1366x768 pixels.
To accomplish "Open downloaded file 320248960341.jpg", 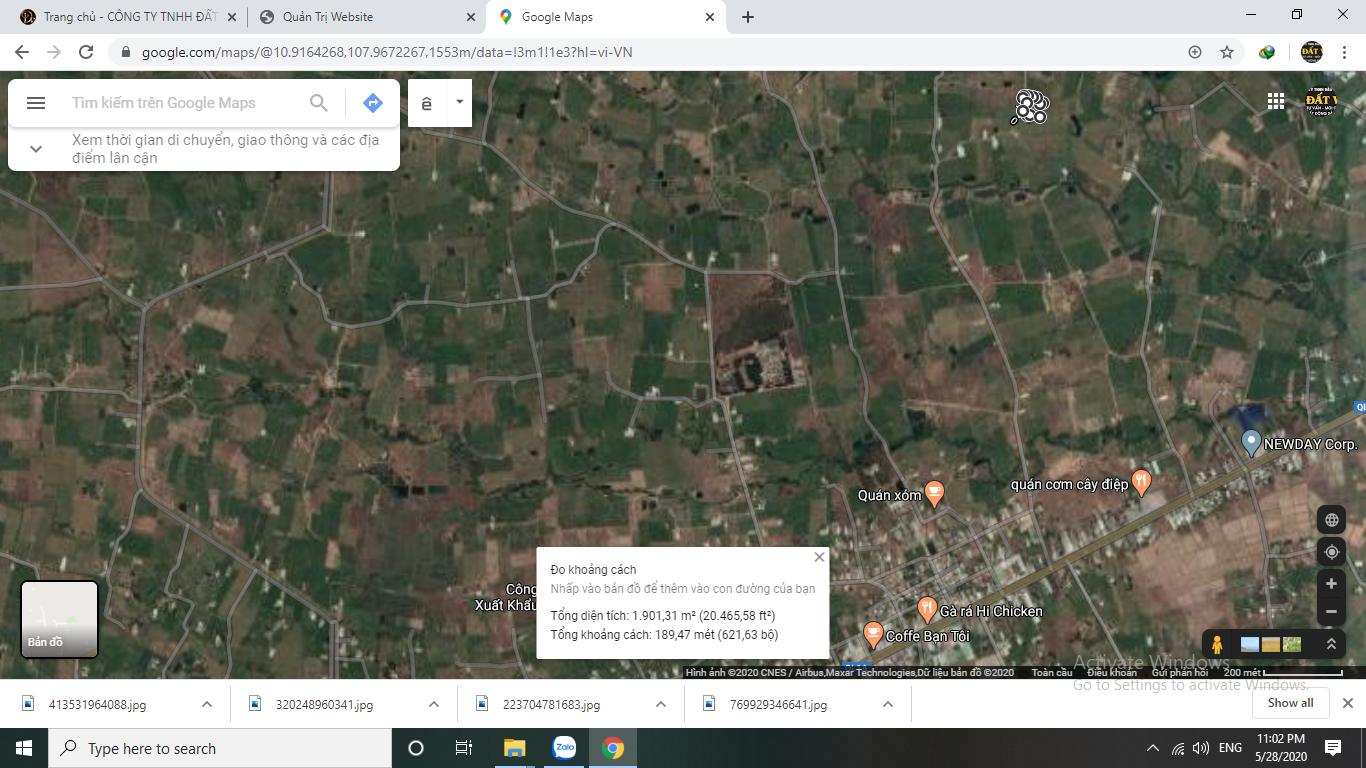I will pyautogui.click(x=325, y=704).
